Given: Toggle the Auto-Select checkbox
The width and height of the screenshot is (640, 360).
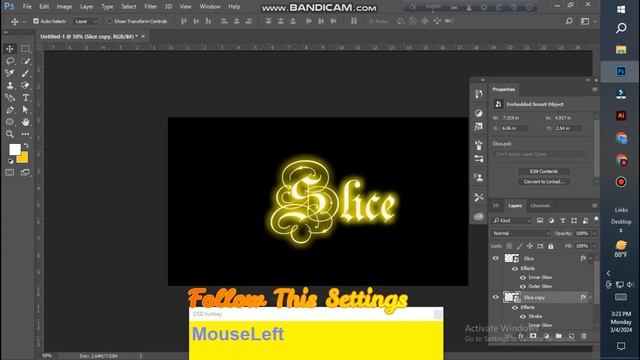Looking at the screenshot, I should point(36,21).
